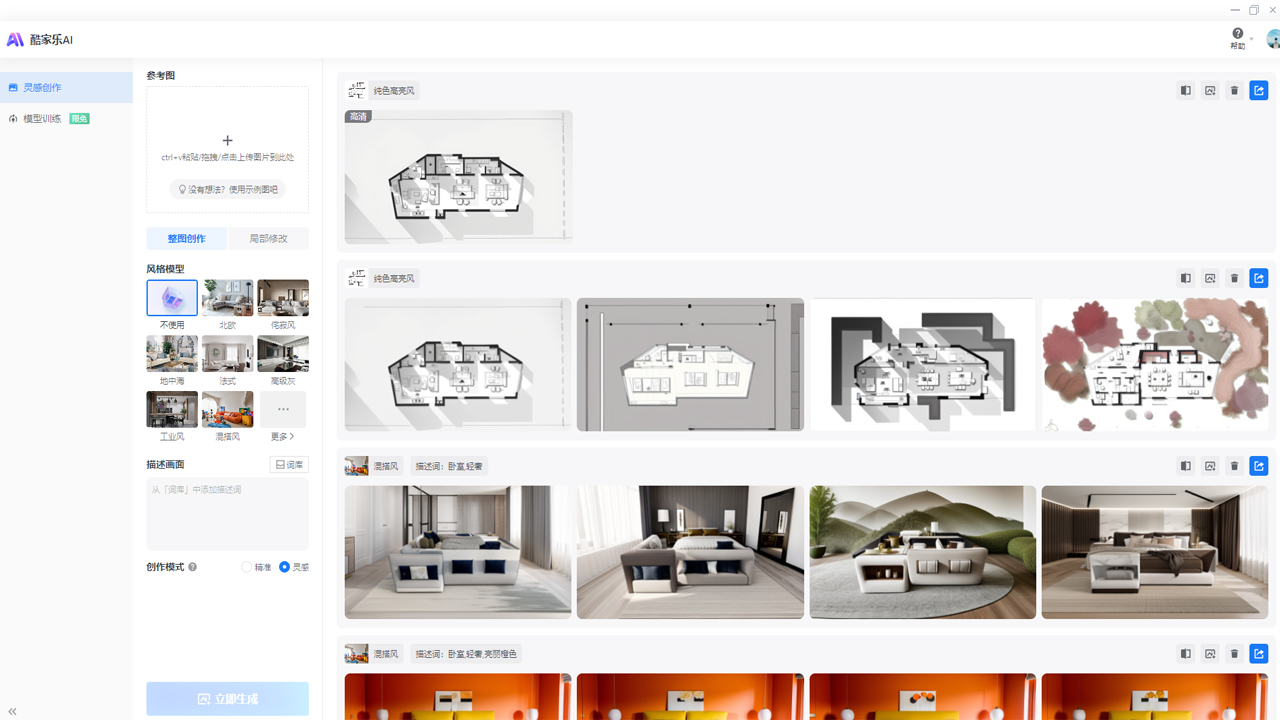Click the 创作模式 question mark hint icon
Screen dimensions: 1280x720
tap(193, 567)
